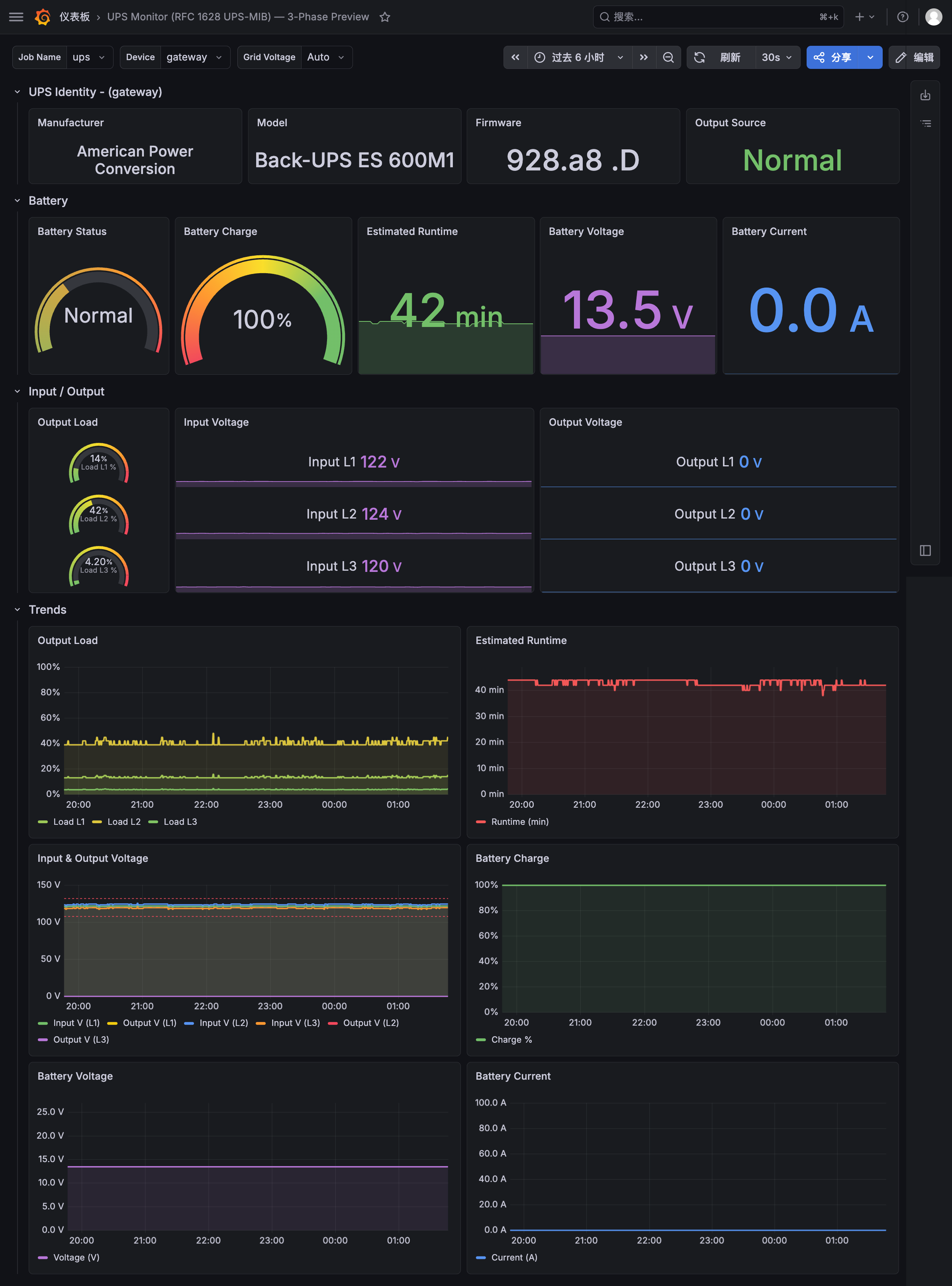The image size is (952, 1286).
Task: Toggle Load L1 series in Output Load legend
Action: 61,822
